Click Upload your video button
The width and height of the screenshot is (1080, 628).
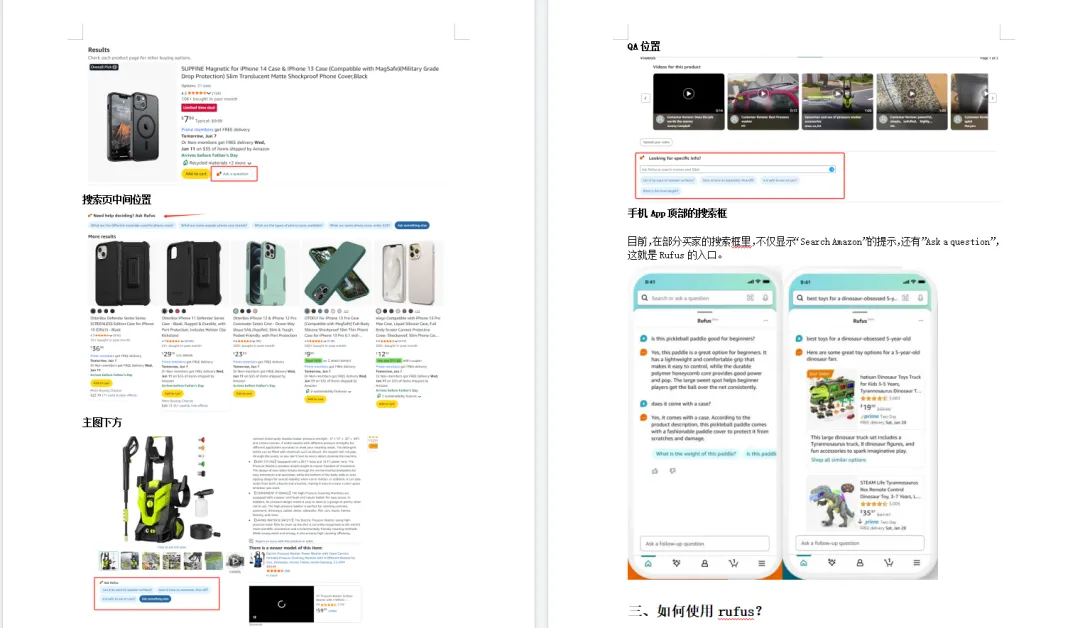click(656, 142)
